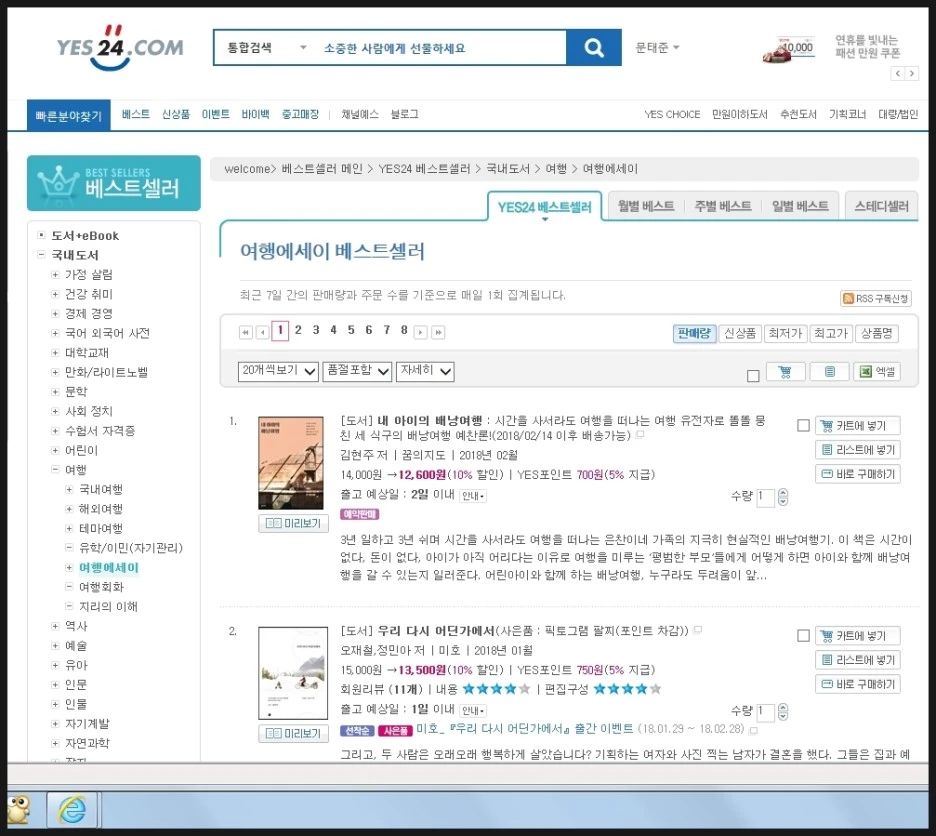Switch to 월별 베스트 tab

point(646,206)
